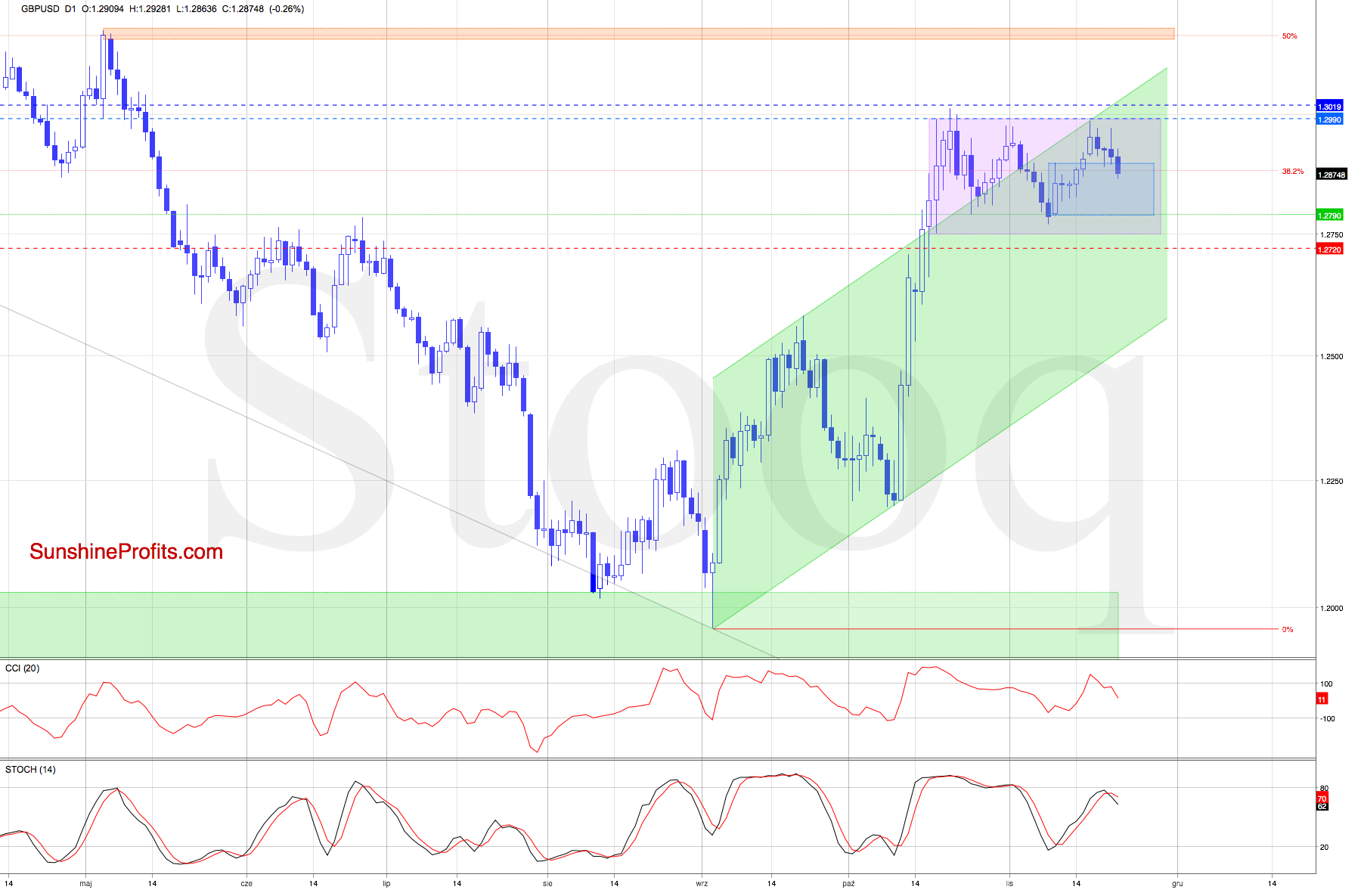Click the 38.2% Fibonacci retracement label
This screenshot has height=896, width=1361.
1293,172
